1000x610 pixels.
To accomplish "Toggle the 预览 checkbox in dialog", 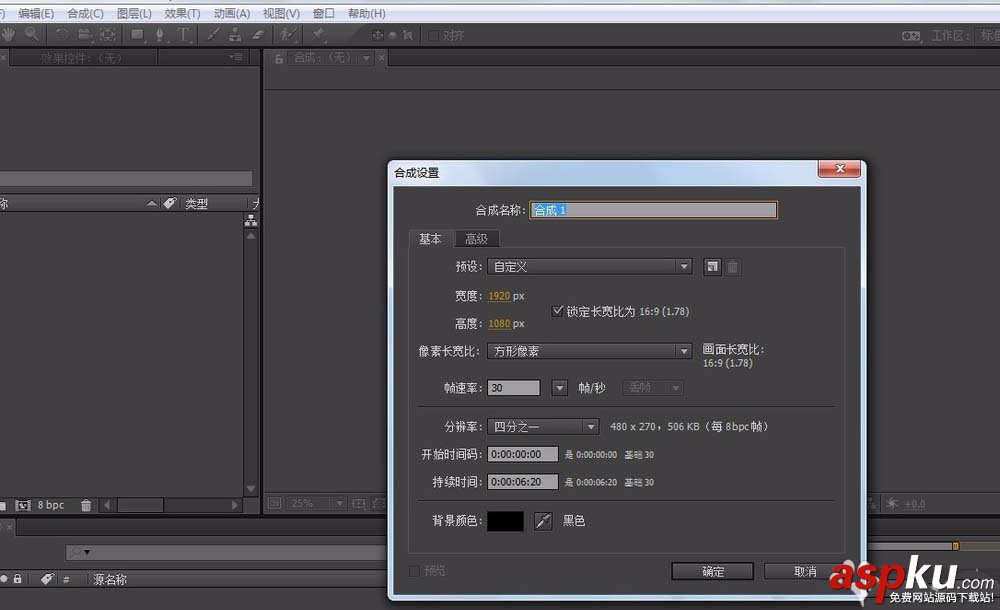I will (414, 570).
